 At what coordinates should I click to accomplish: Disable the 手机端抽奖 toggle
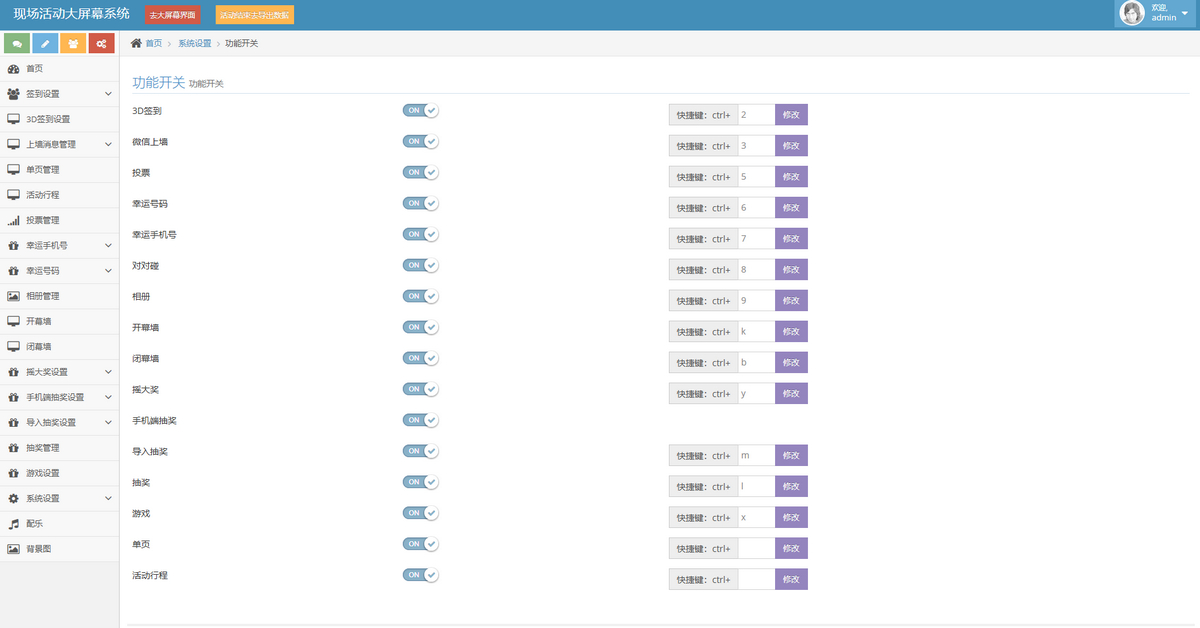[420, 420]
